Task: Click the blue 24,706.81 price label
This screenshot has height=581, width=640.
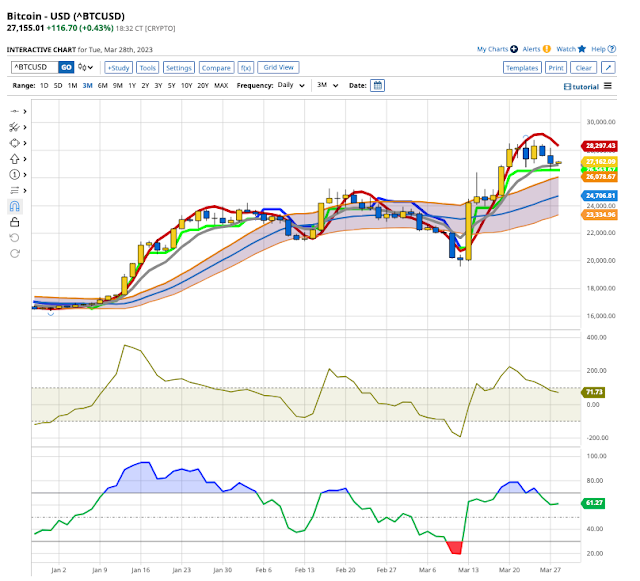Action: point(600,196)
